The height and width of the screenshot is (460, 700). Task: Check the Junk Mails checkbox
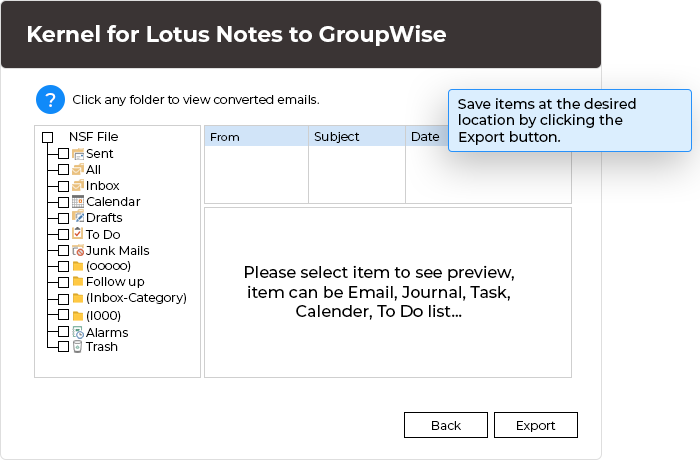click(x=63, y=250)
